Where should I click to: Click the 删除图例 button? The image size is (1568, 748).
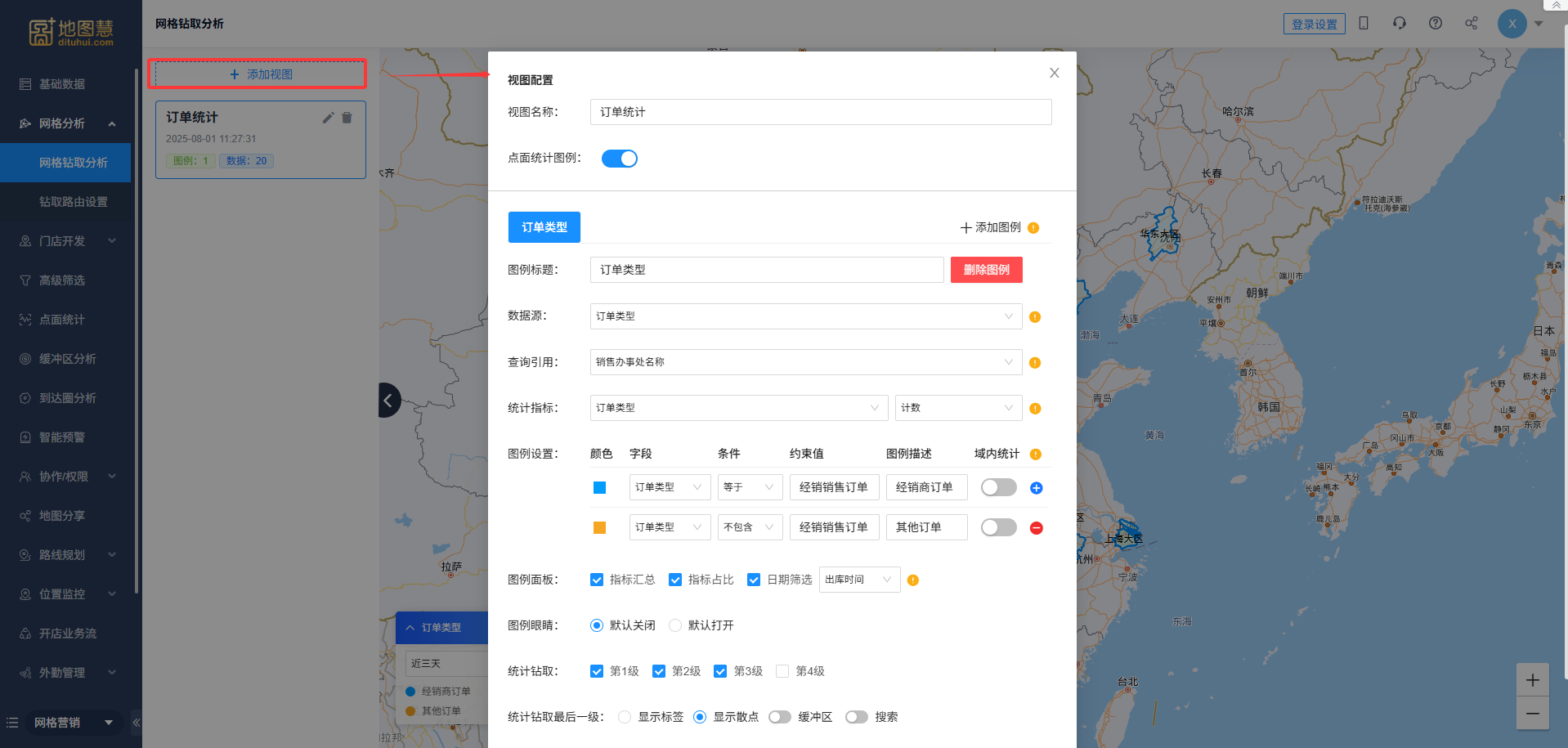(986, 270)
